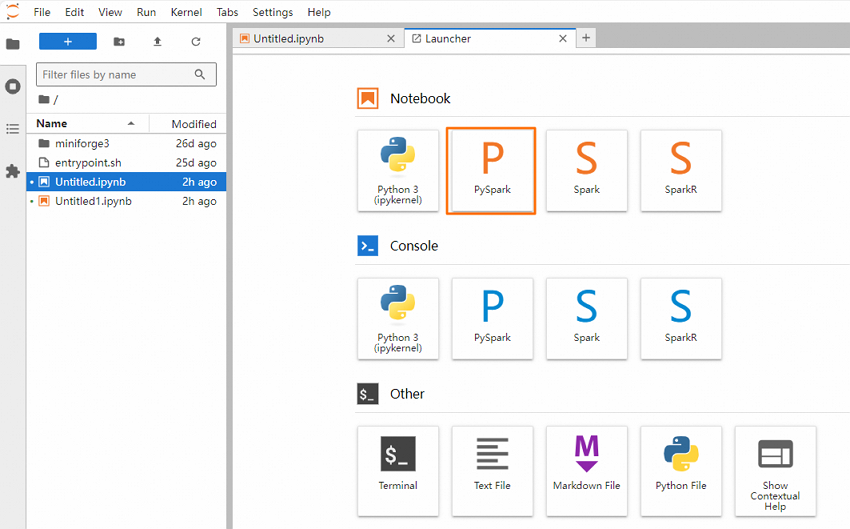Screen dimensions: 850x529
Task: Open the Kernel menu
Action: (186, 12)
